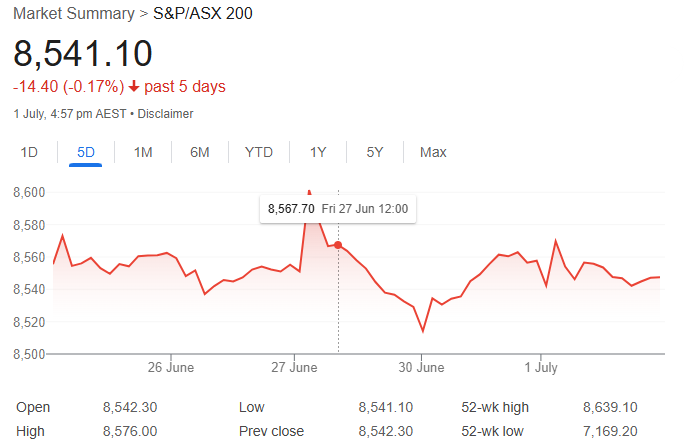Click the 52-wk high value
This screenshot has width=685, height=441.
tap(610, 407)
